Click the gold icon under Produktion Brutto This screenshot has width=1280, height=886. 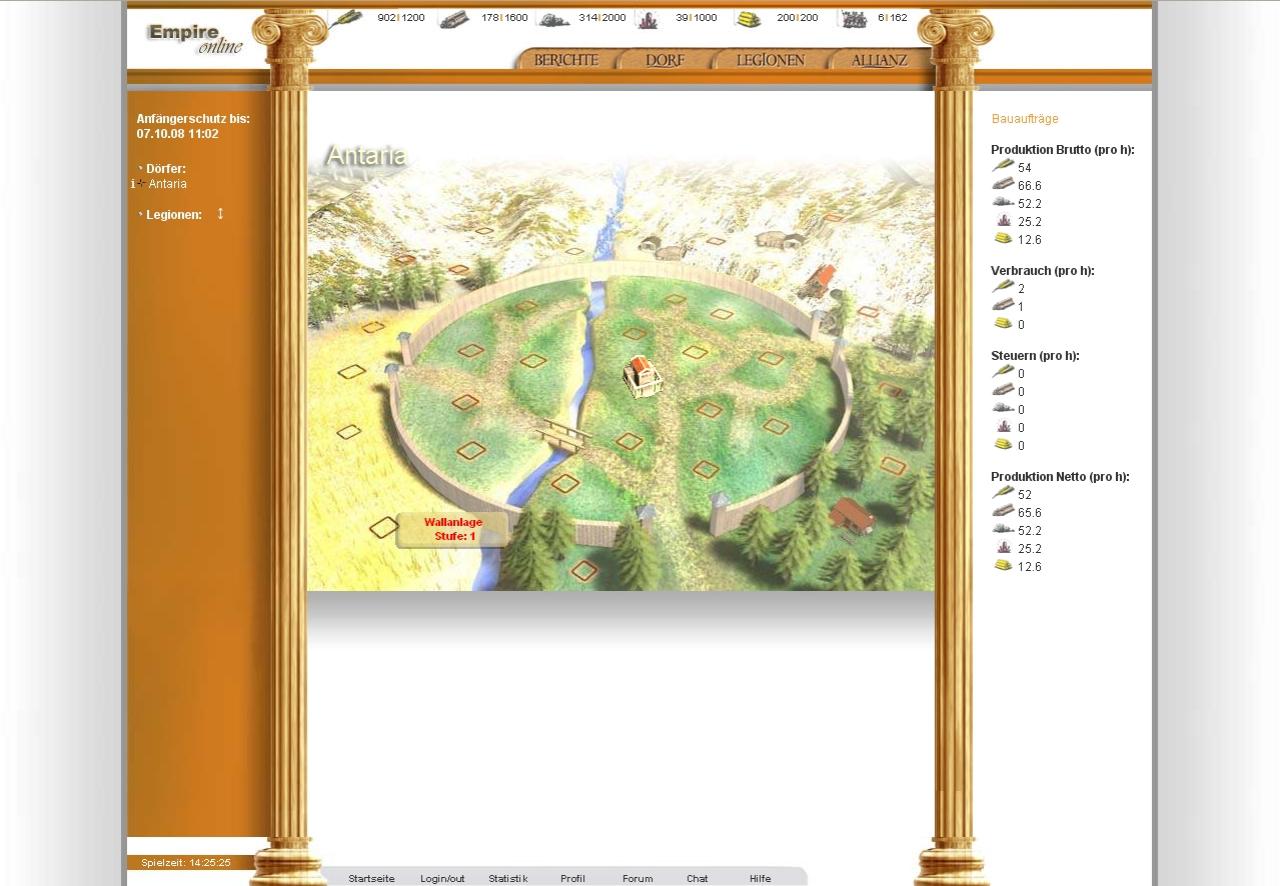[x=1003, y=238]
